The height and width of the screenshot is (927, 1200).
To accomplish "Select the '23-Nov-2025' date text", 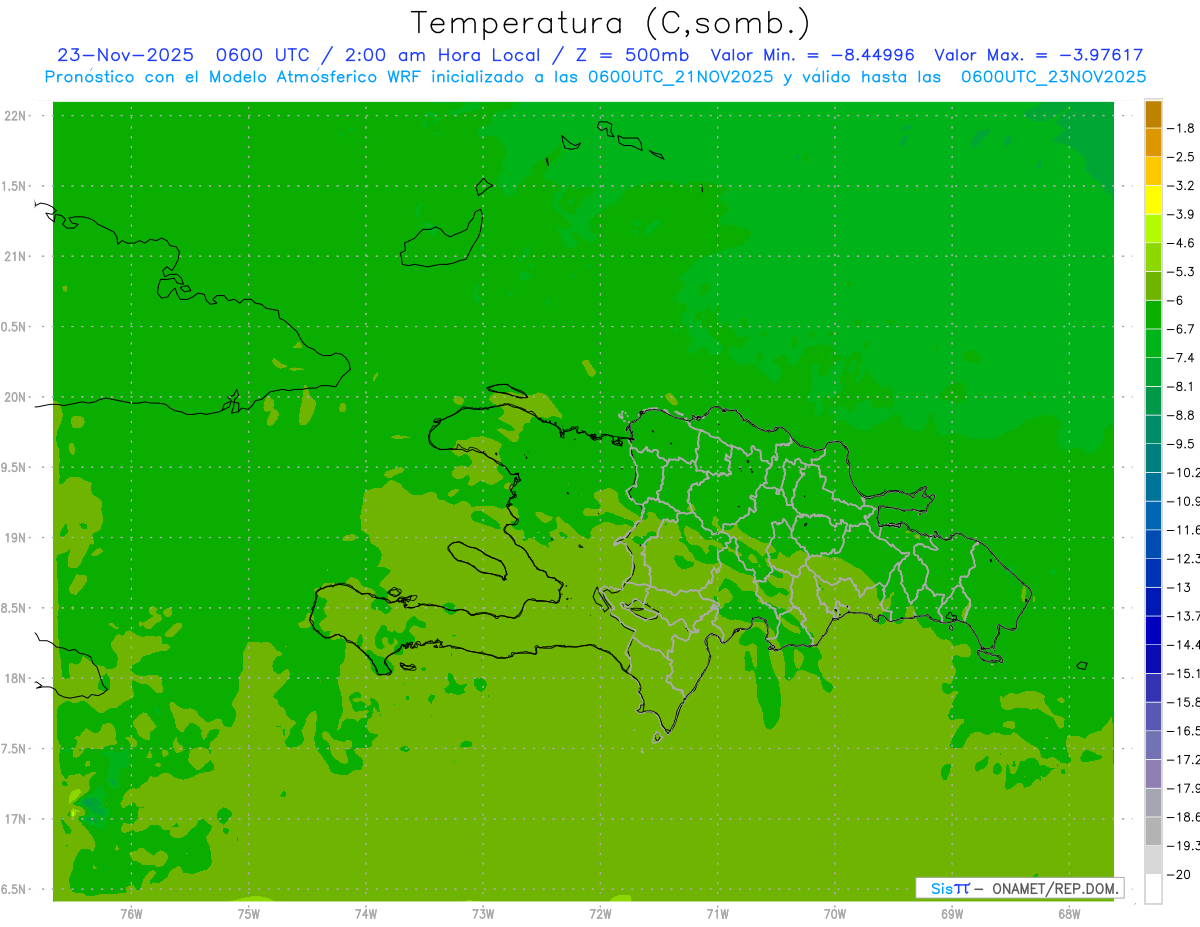I will coord(125,56).
